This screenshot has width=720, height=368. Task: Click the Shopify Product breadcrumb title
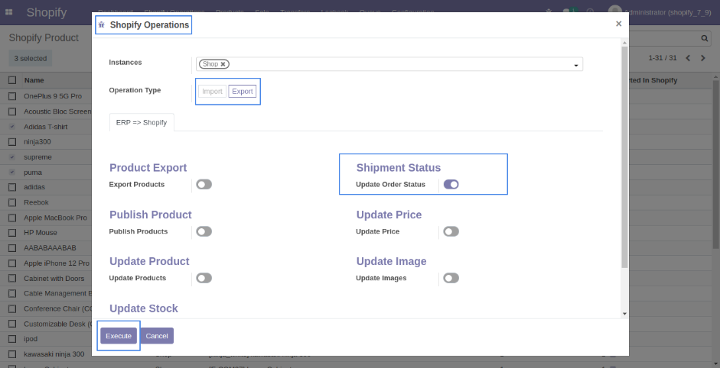click(44, 38)
